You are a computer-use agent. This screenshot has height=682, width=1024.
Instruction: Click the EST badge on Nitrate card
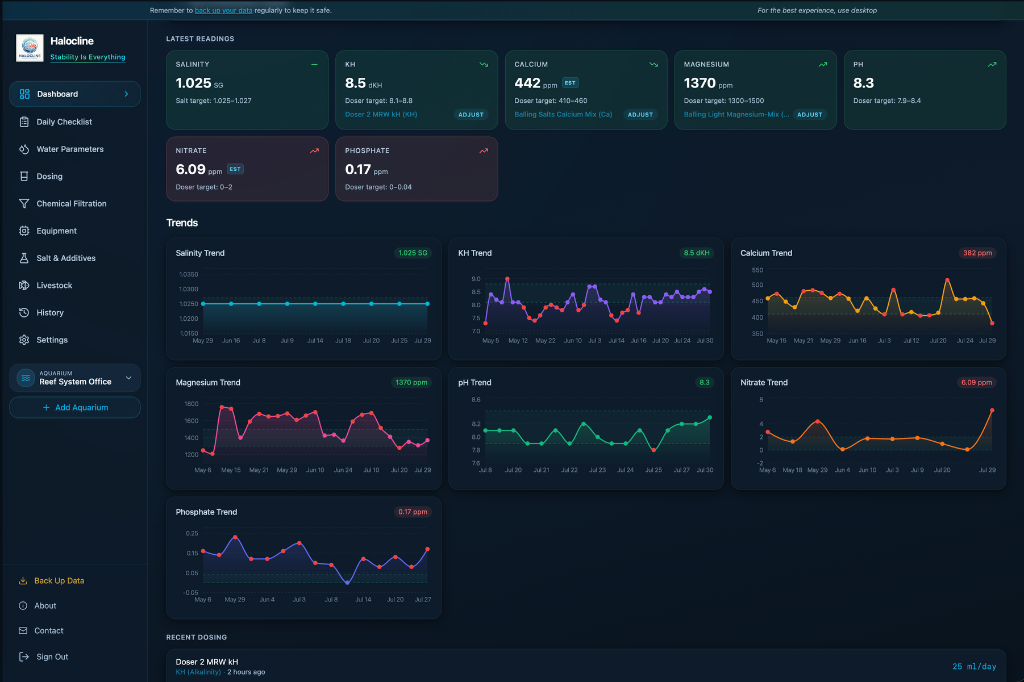[235, 169]
